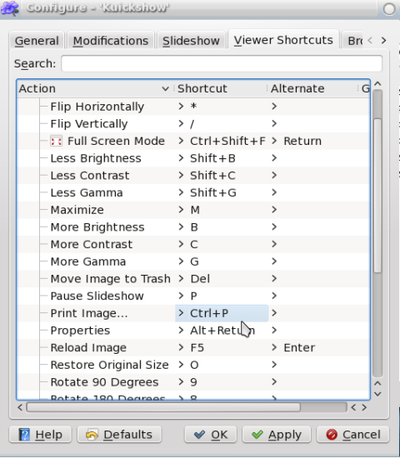Expand shortcut arrow for Flip Horizontally

click(x=181, y=107)
